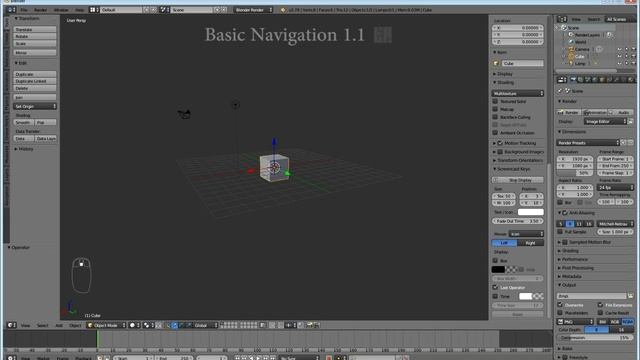Viewport: 640px width, 360px height.
Task: Click the black Box color swatch
Action: point(498,269)
